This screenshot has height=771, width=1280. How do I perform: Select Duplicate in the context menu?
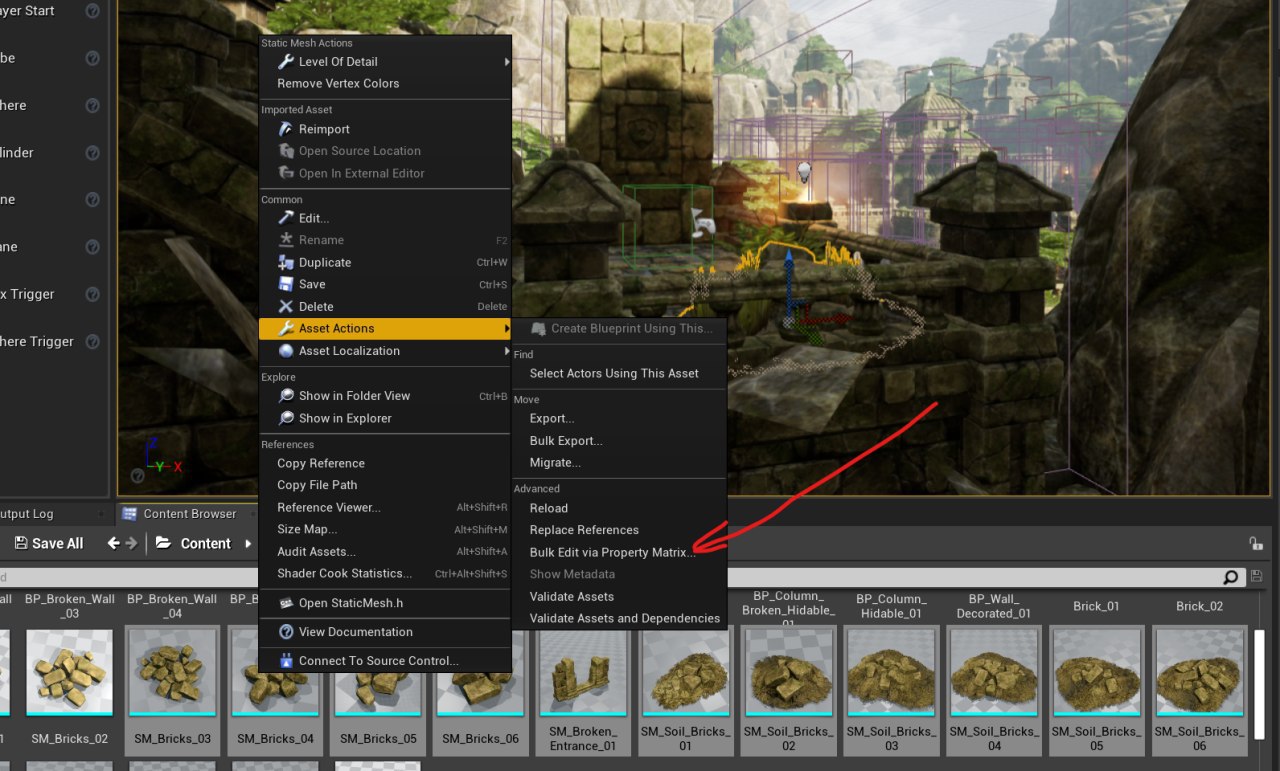pyautogui.click(x=385, y=262)
